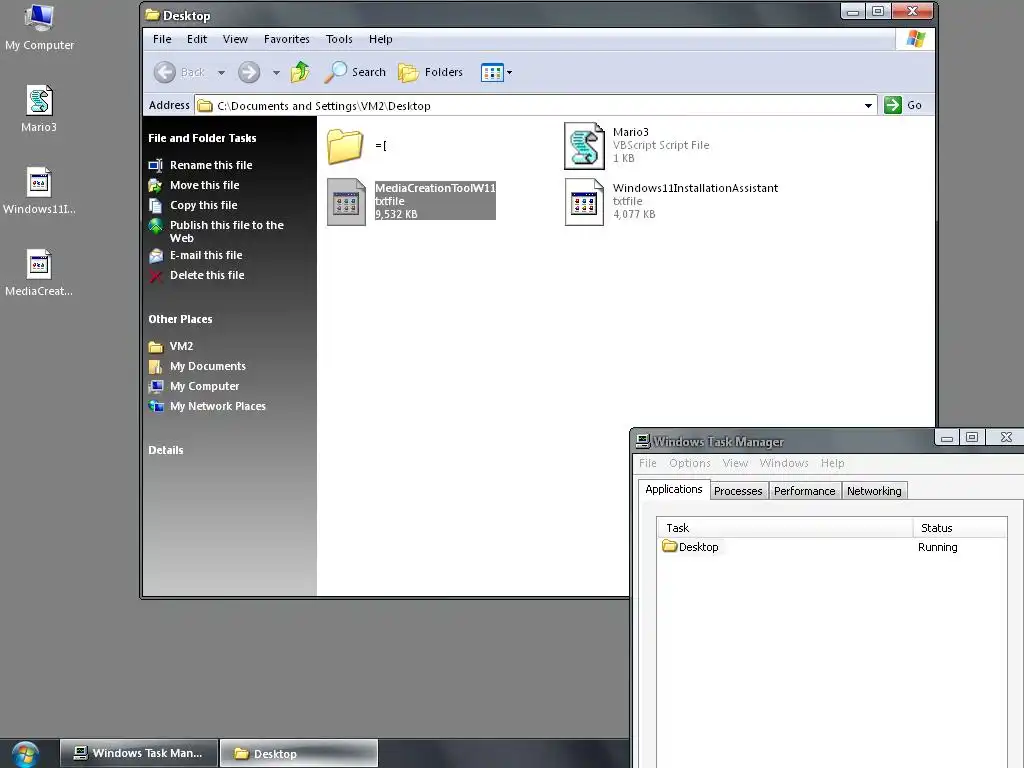The width and height of the screenshot is (1024, 768).
Task: Click the Windows flag logo in Explorer
Action: click(916, 39)
